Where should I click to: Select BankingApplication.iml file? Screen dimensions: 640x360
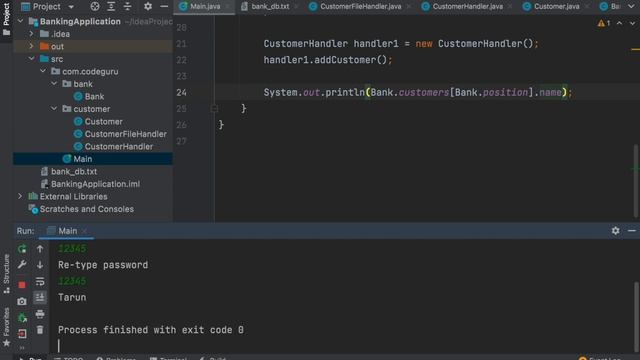[90, 184]
